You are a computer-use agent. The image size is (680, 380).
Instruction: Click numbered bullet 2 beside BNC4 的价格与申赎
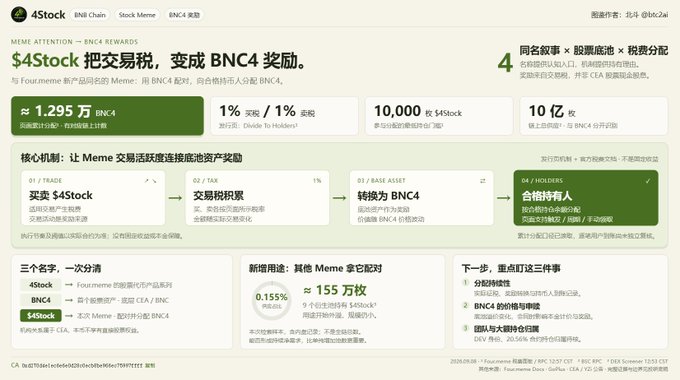point(465,305)
